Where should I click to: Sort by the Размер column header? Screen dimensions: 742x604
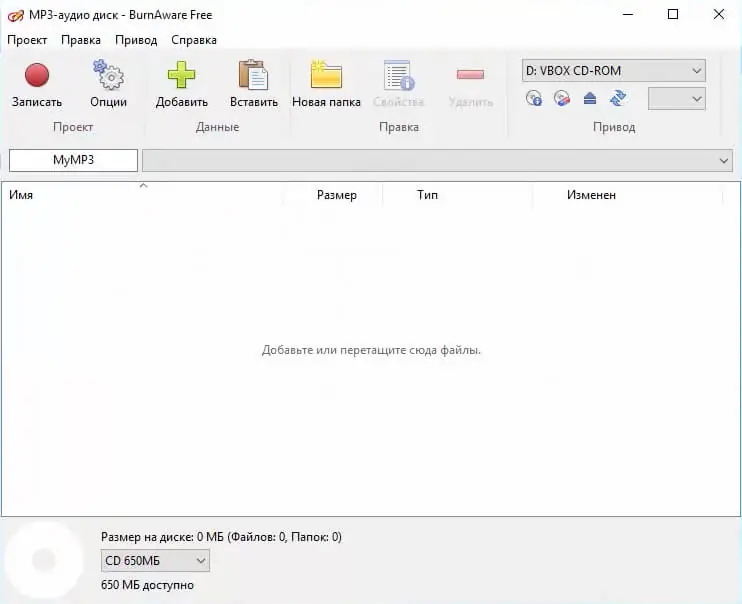click(332, 195)
